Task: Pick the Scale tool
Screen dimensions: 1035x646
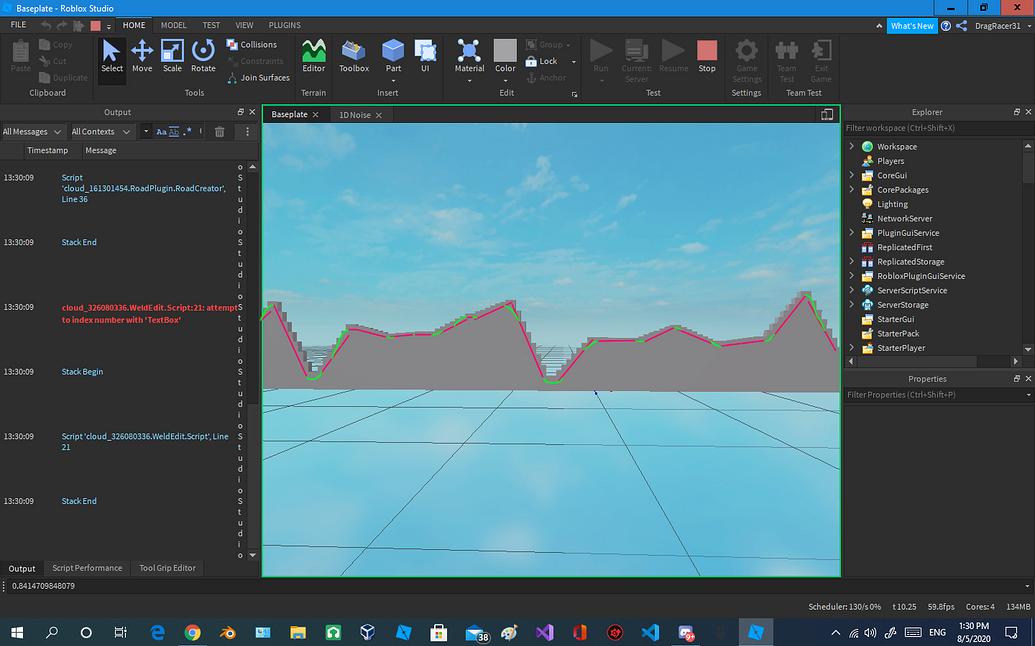Action: 172,57
